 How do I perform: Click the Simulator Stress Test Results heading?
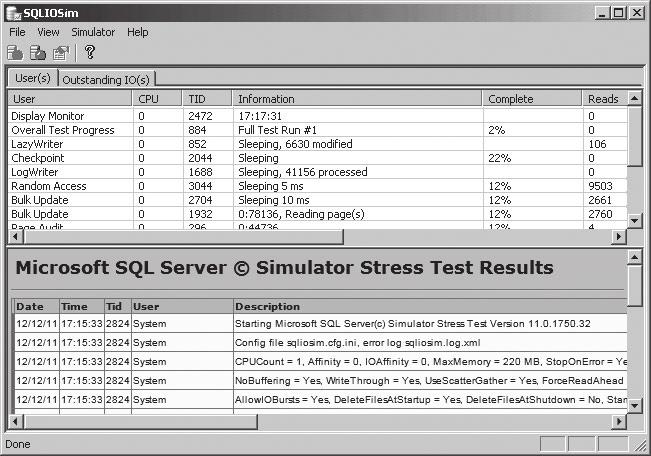pos(284,268)
